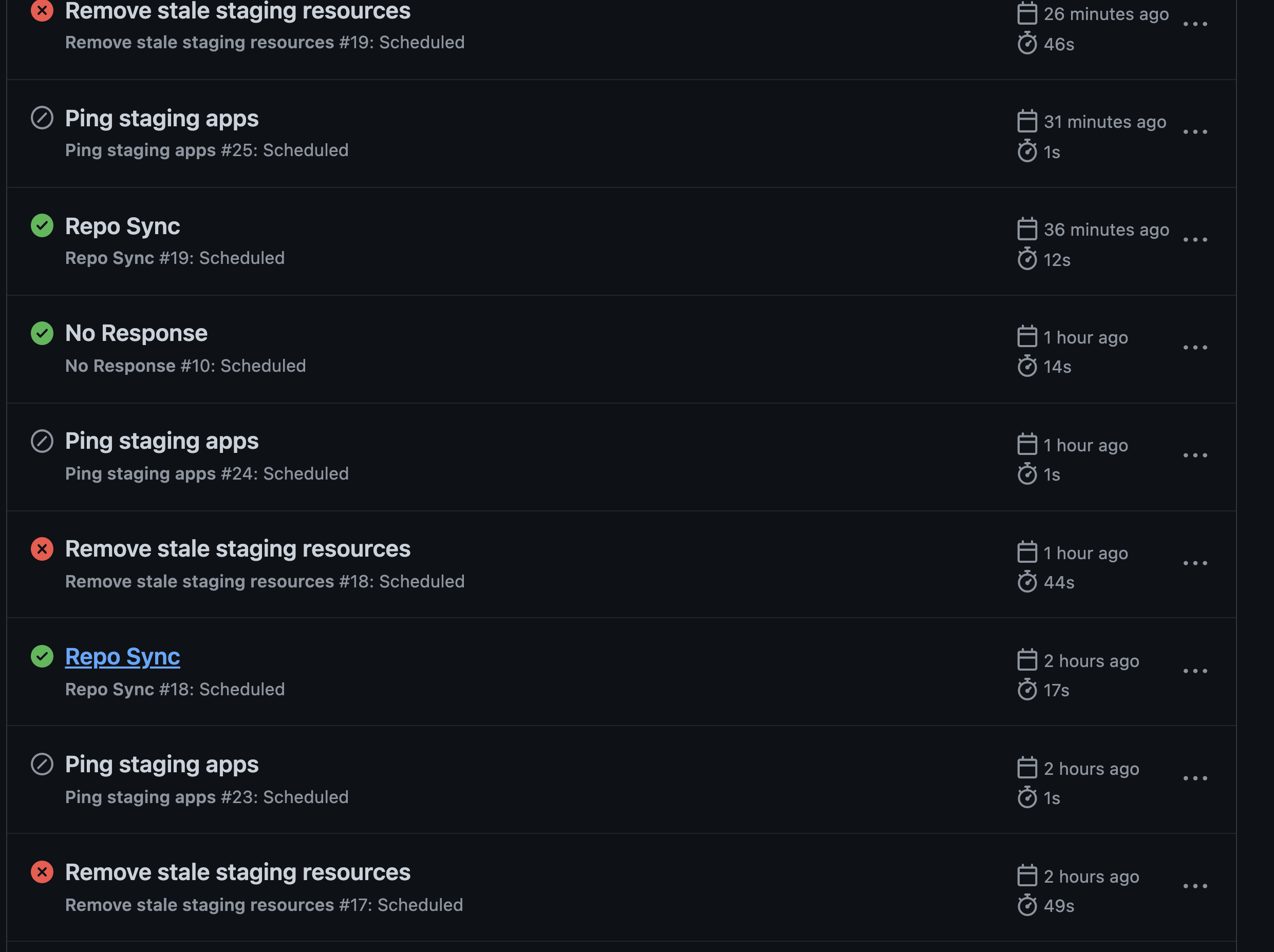Select the No Response workflow run title

point(136,333)
